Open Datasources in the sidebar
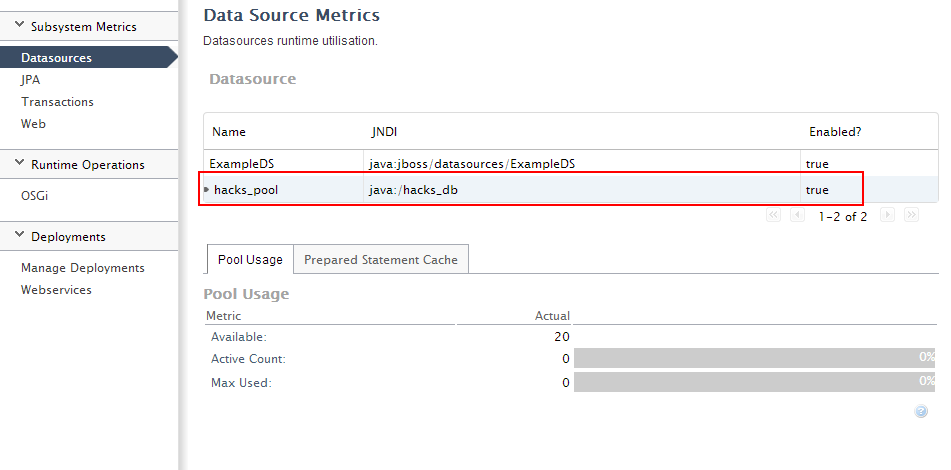This screenshot has width=951, height=470. click(56, 58)
